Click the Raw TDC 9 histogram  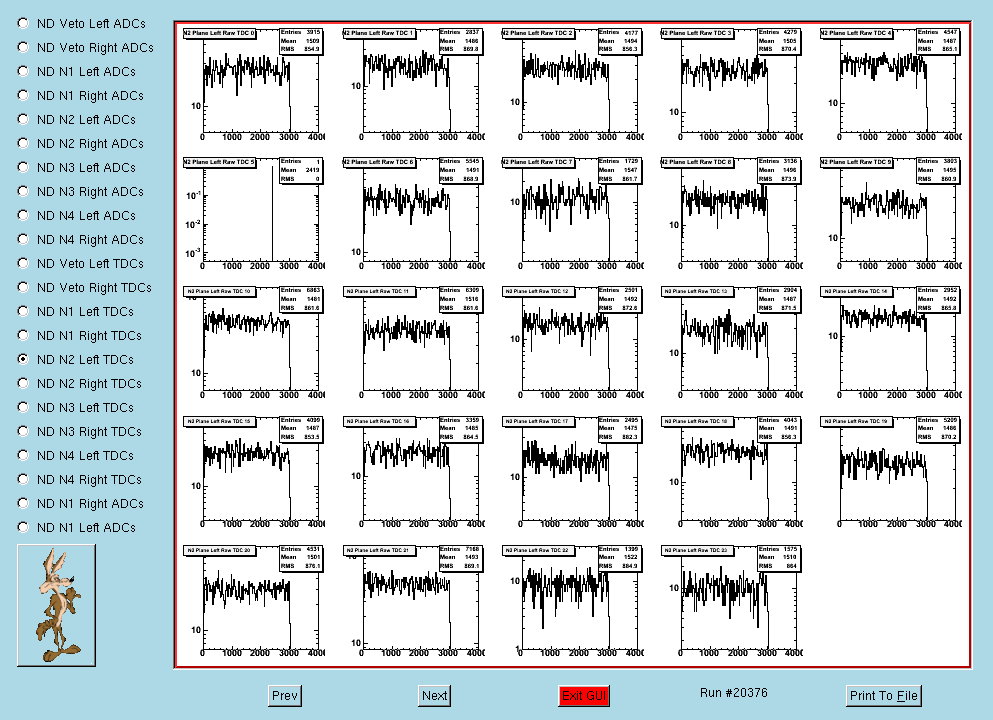890,213
